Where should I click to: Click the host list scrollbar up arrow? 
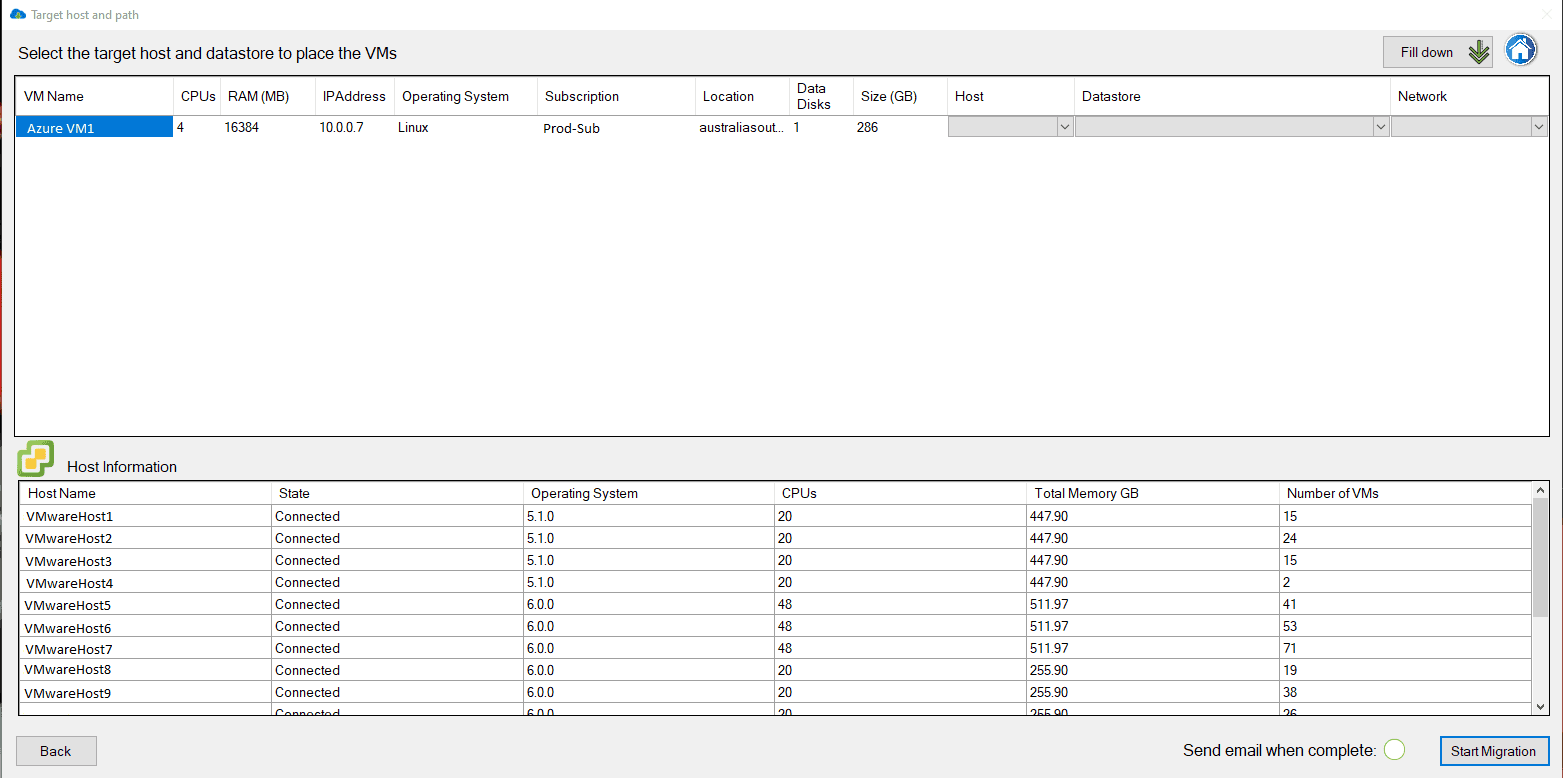[1540, 490]
